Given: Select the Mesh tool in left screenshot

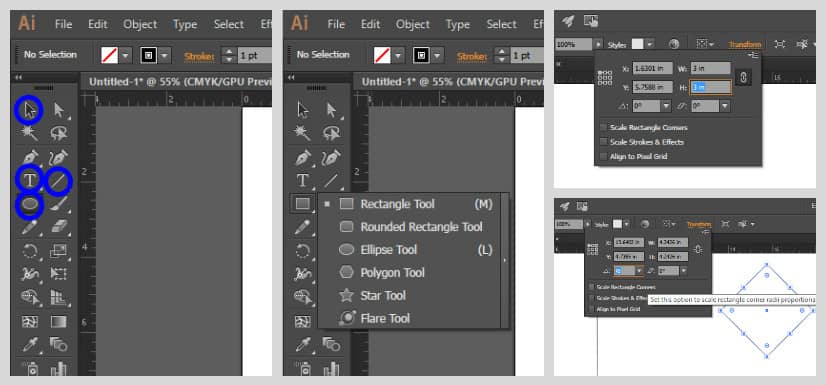Looking at the screenshot, I should tap(30, 321).
